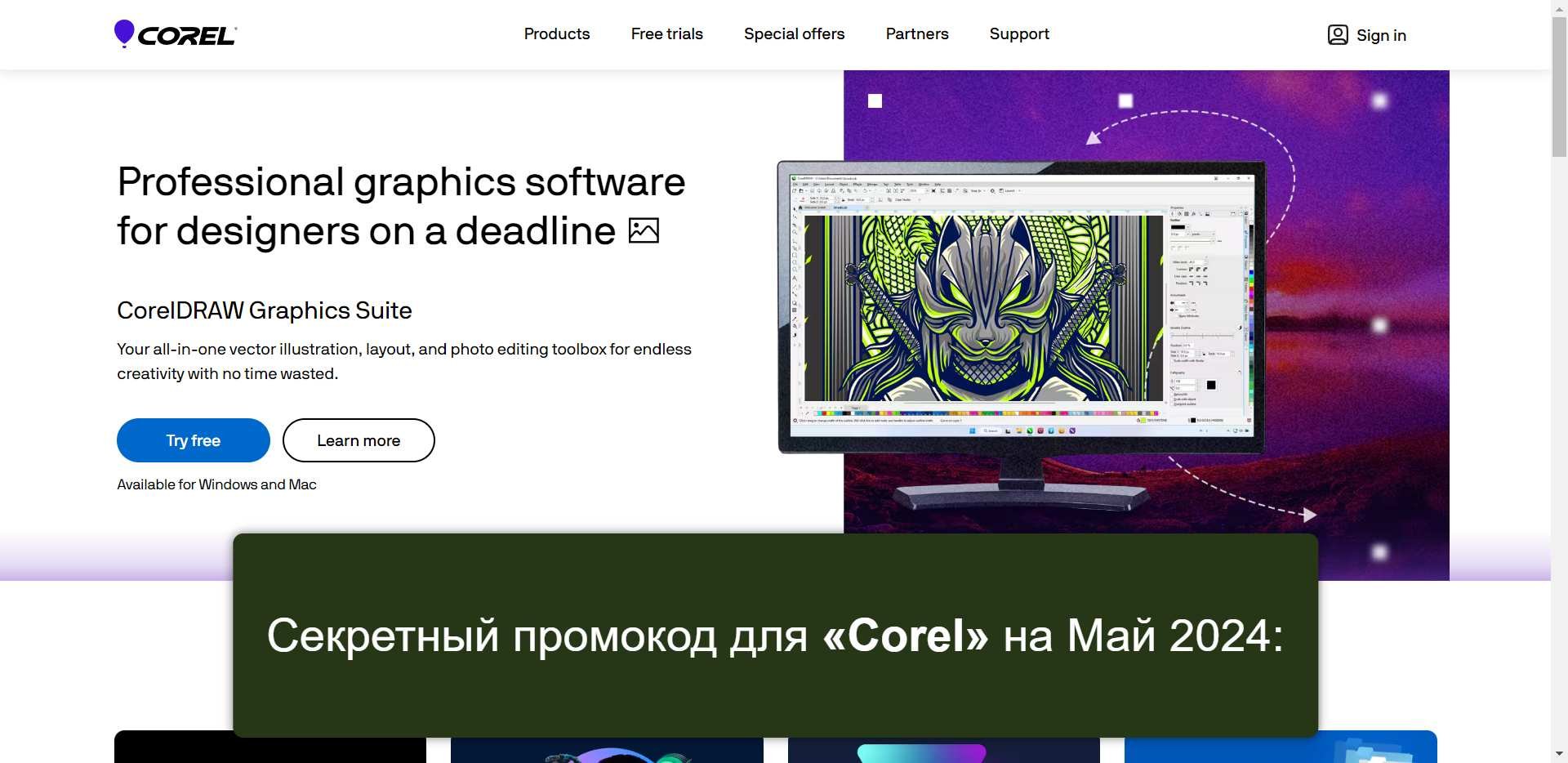
Task: Click the page scrollbar thumb
Action: (x=1559, y=86)
